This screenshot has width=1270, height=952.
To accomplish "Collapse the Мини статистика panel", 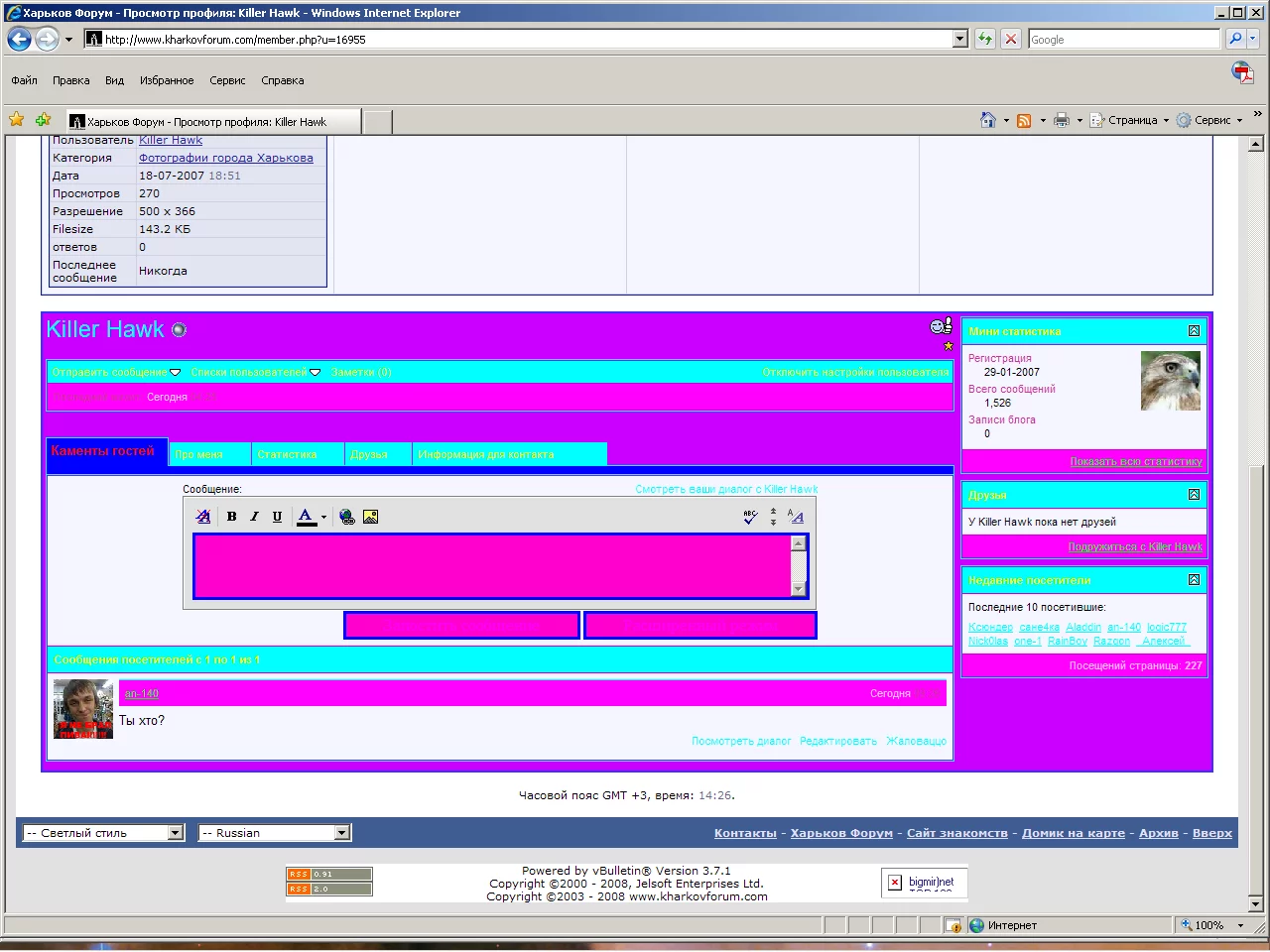I will click(x=1194, y=331).
